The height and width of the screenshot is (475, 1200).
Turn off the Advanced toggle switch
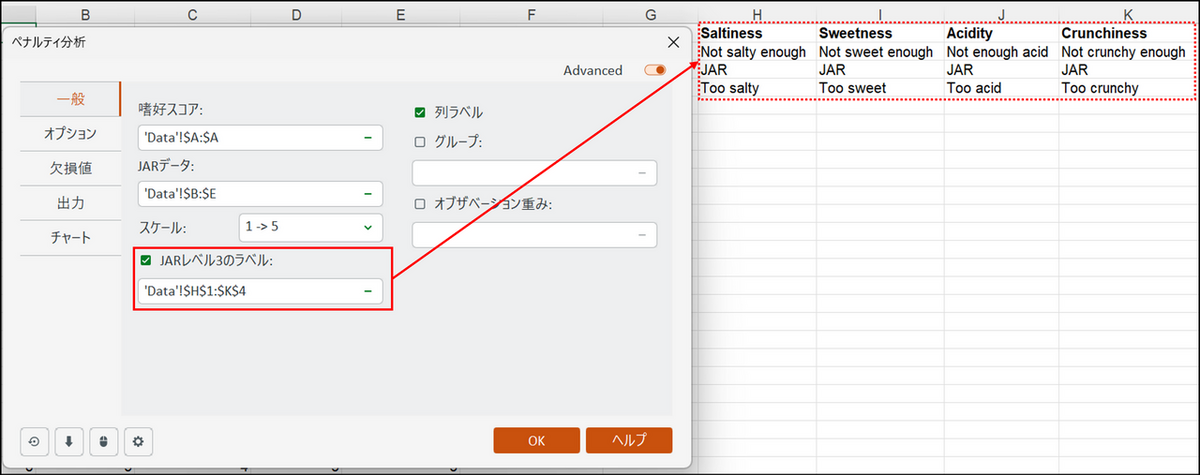pyautogui.click(x=655, y=71)
